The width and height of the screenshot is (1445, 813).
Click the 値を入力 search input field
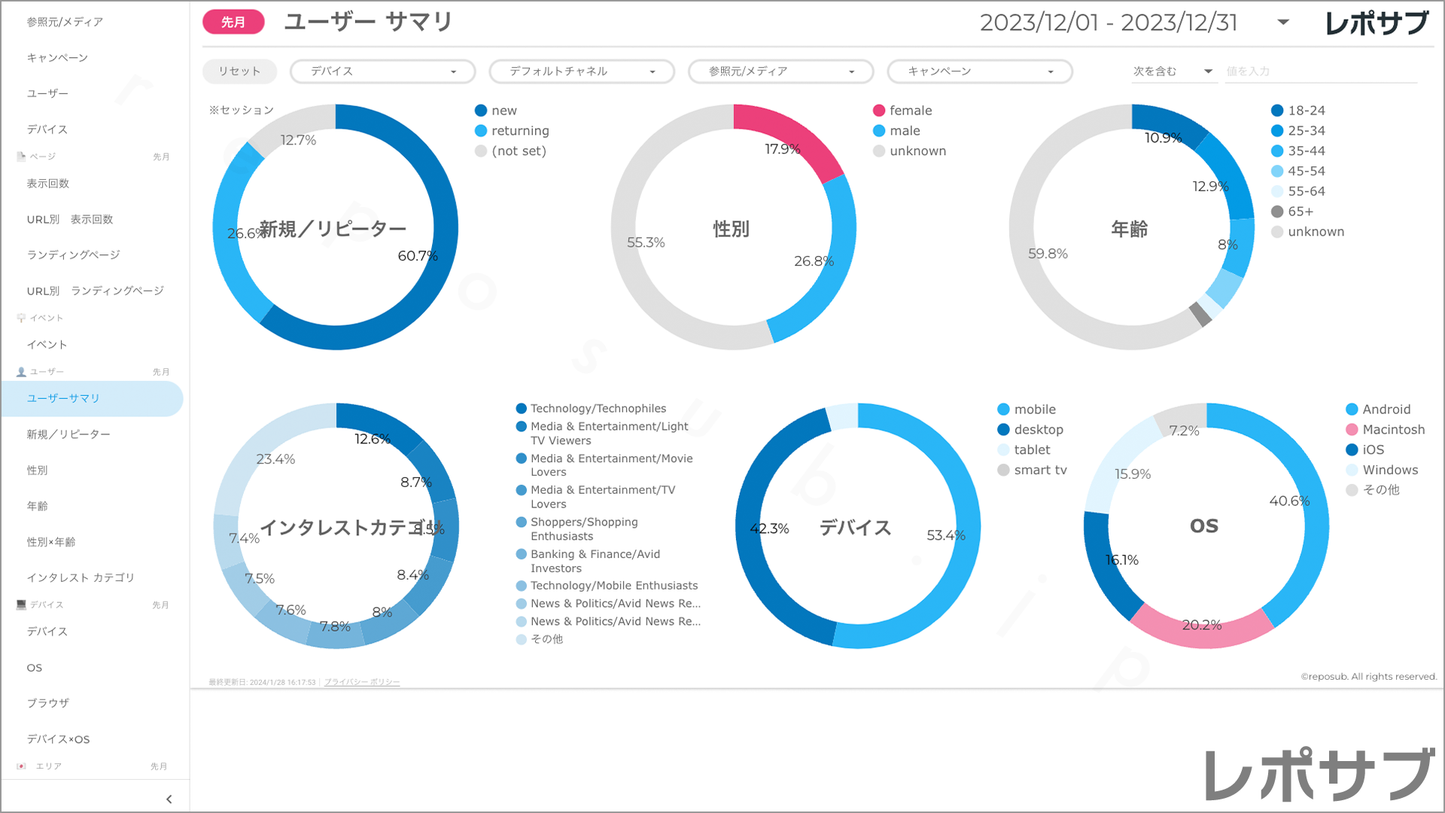coord(1320,72)
